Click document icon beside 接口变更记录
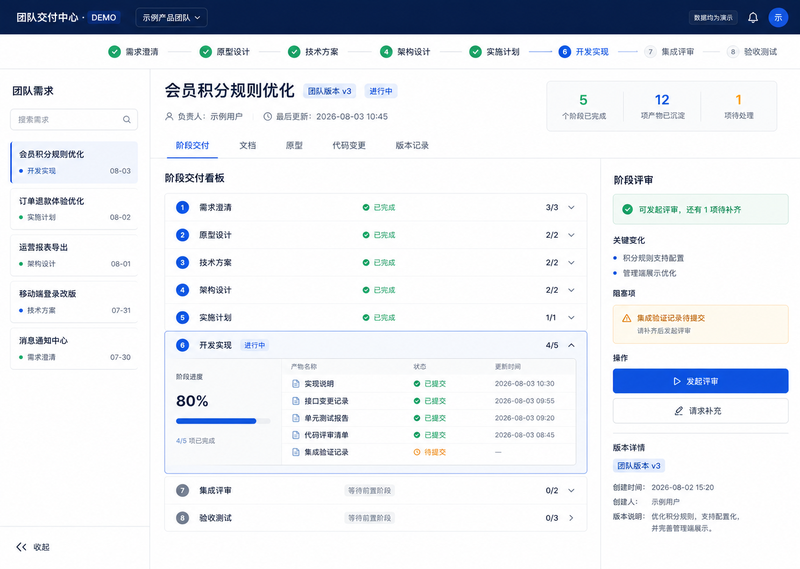 coord(295,401)
